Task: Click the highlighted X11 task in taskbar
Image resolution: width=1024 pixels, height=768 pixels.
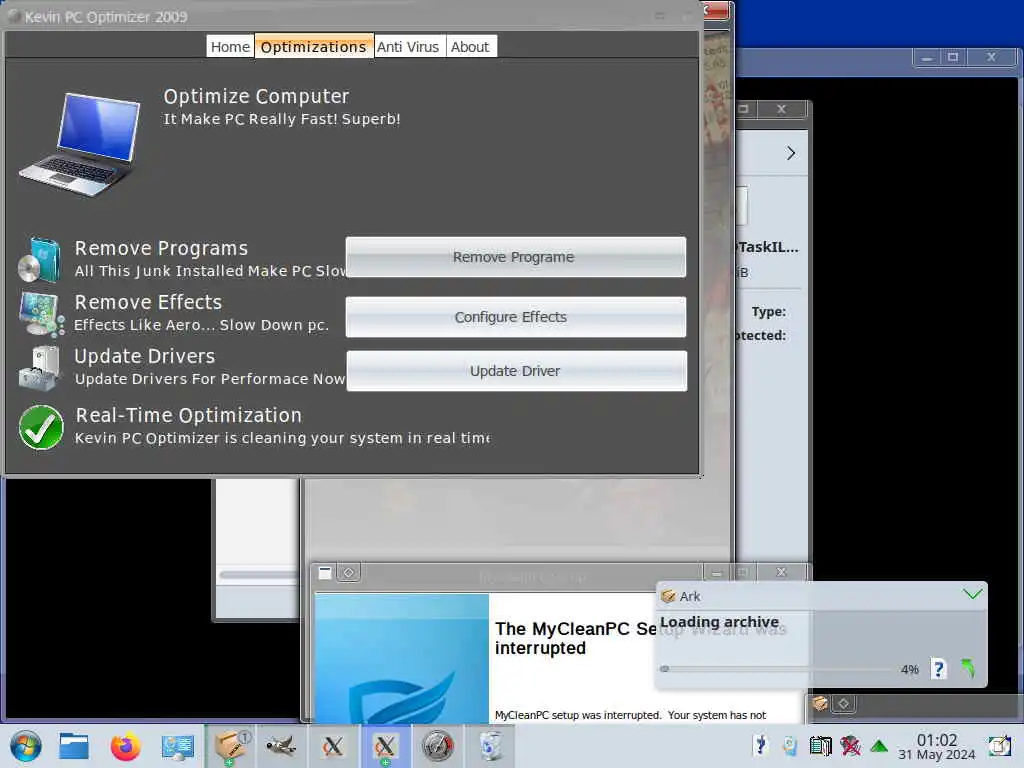Action: [x=385, y=746]
